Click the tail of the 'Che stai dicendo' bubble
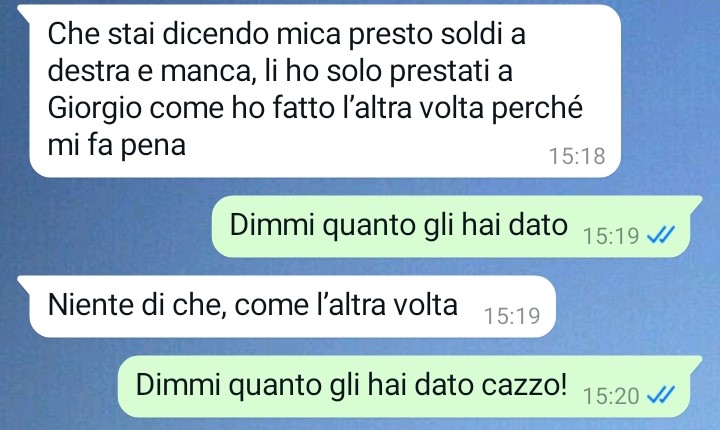Viewport: 720px width, 430px height. pos(24,12)
